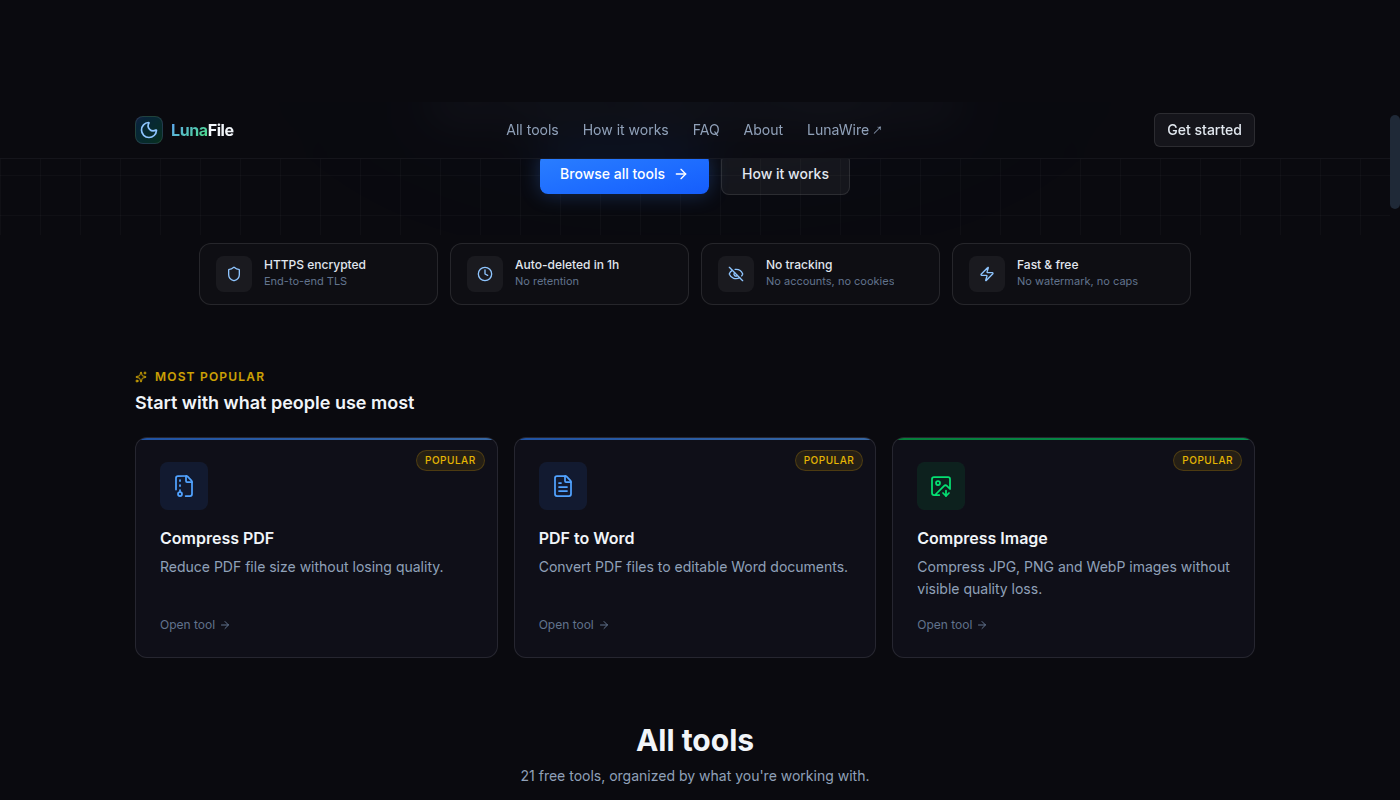Click the crossed-eye icon beside No tracking

point(736,274)
